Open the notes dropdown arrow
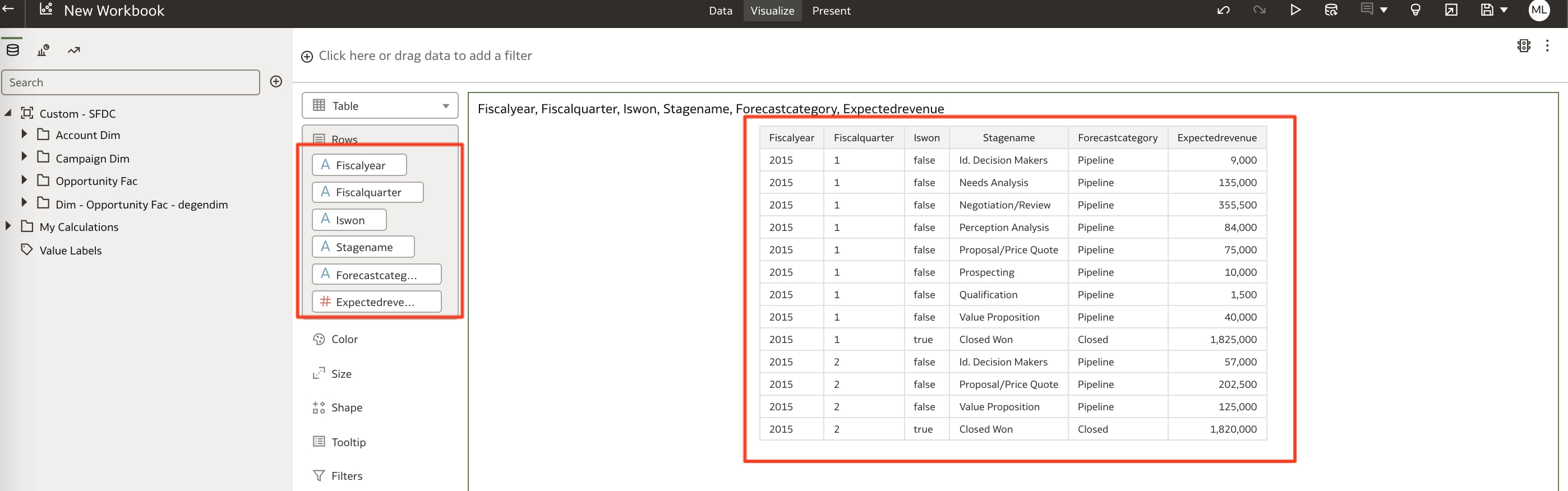1568x491 pixels. tap(1383, 10)
